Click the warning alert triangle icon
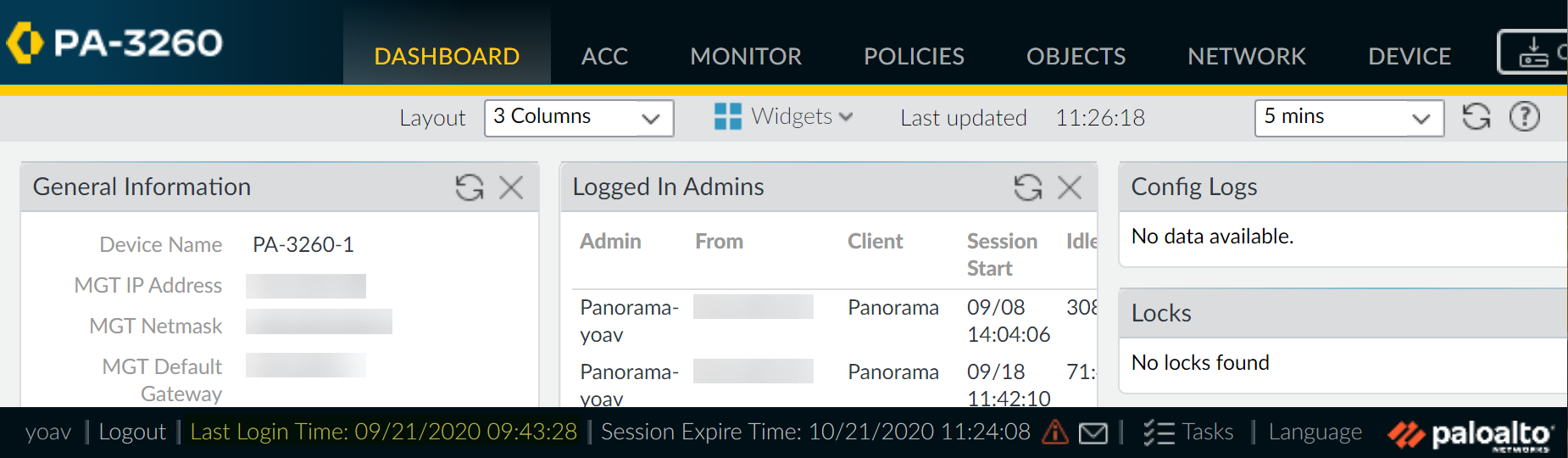Screen dimensions: 1568x458 (x=1055, y=433)
